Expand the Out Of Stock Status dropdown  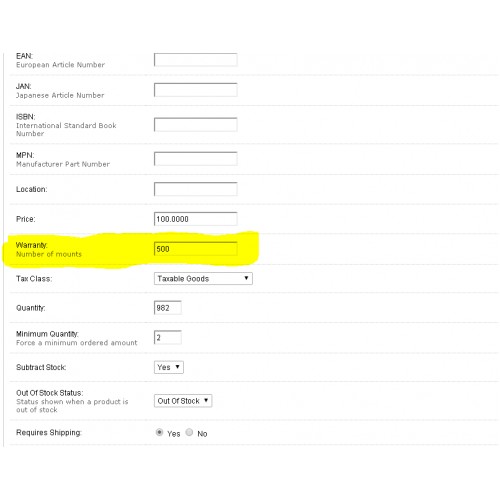click(x=183, y=401)
